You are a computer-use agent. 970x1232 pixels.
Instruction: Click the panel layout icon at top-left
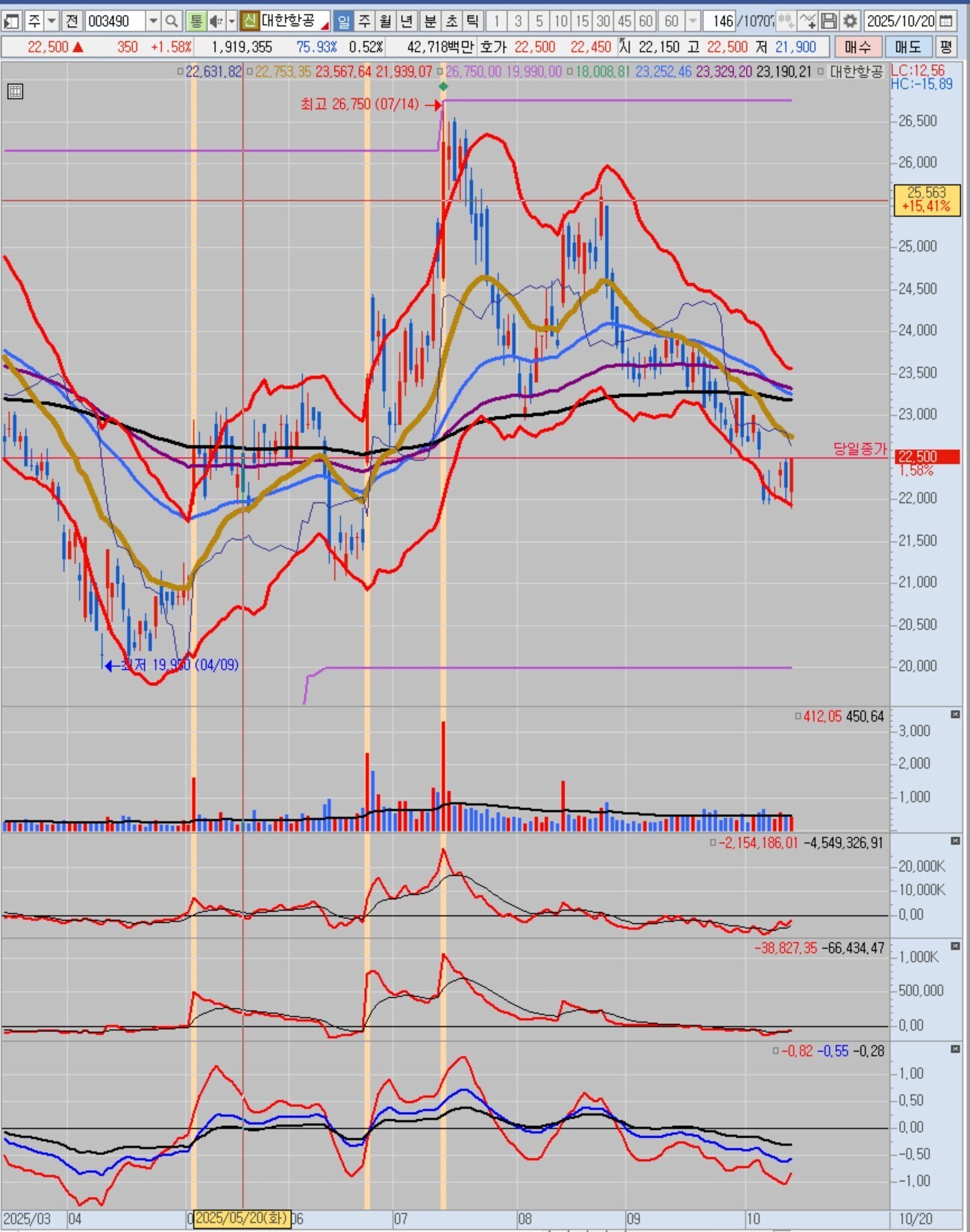(x=11, y=21)
